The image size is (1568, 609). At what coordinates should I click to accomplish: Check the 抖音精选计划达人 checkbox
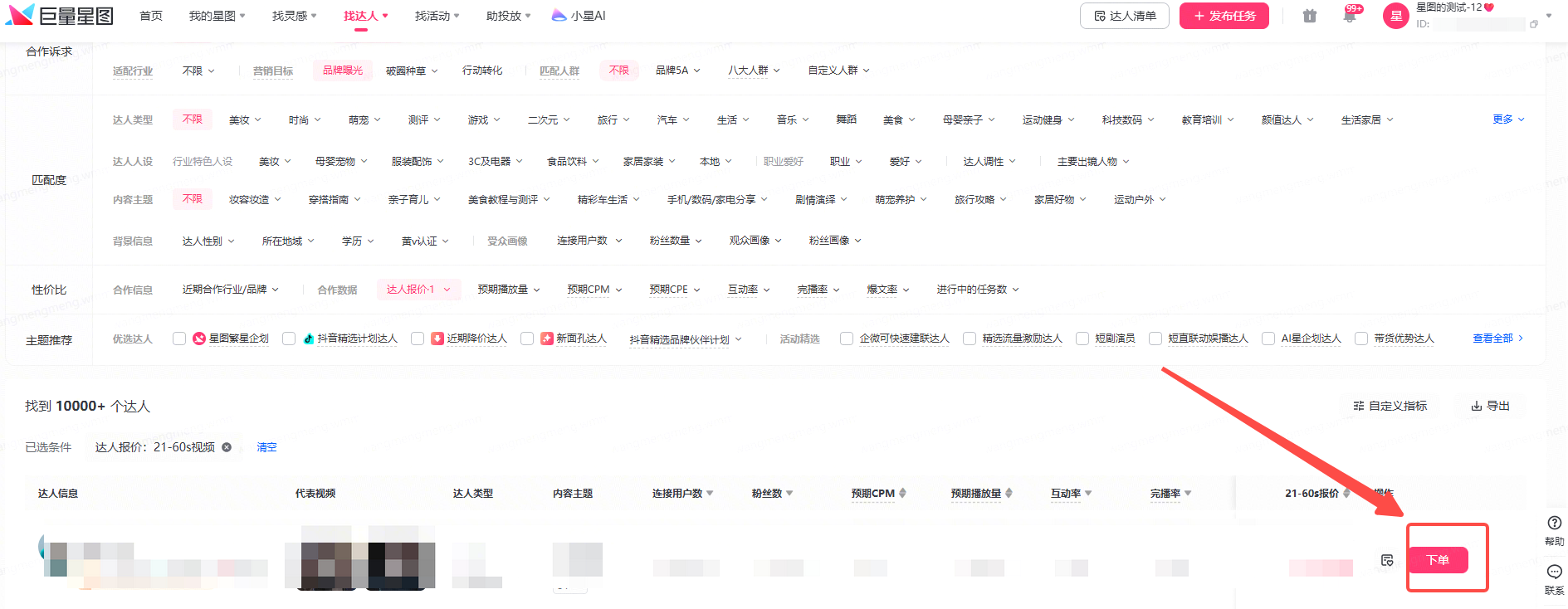(x=289, y=339)
